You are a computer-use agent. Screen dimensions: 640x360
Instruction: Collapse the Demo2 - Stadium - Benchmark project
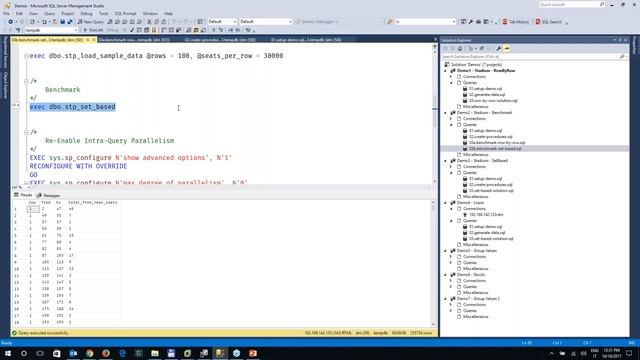446,113
